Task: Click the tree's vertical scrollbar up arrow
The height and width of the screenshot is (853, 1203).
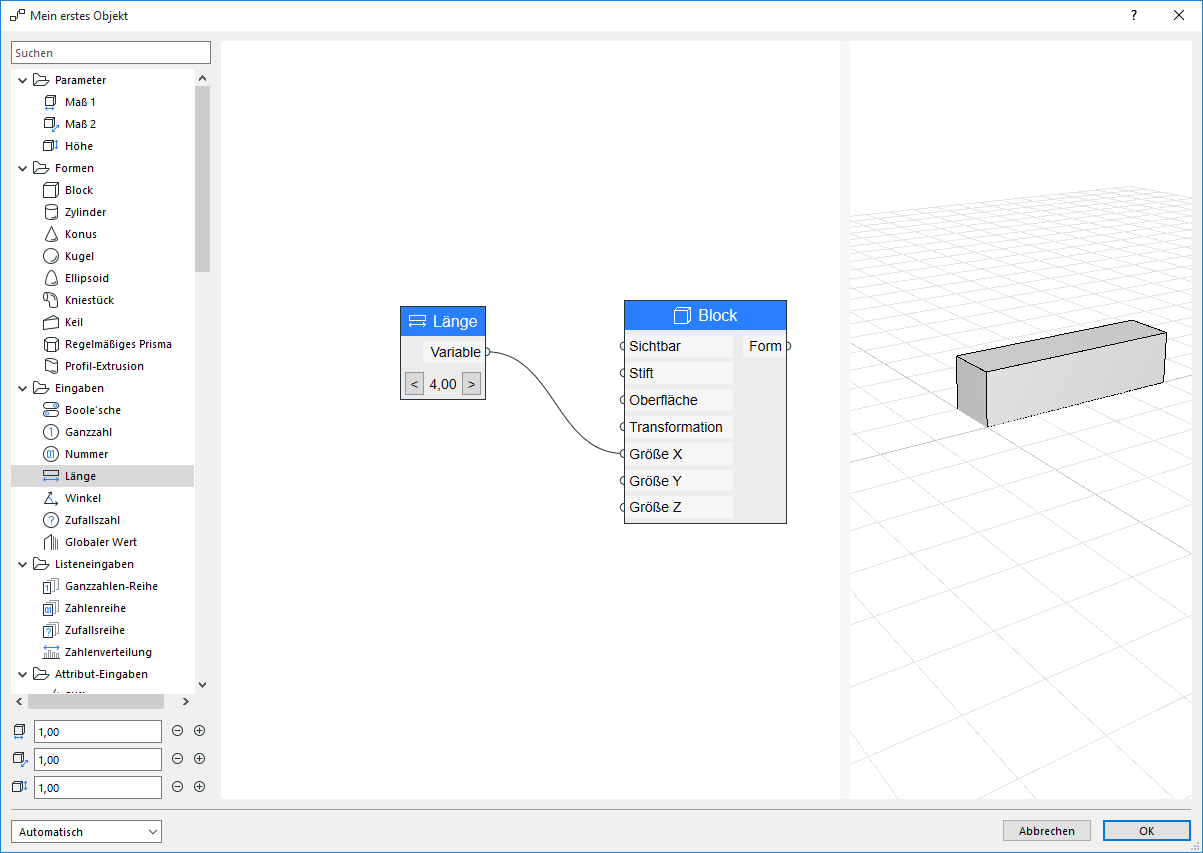Action: [202, 78]
